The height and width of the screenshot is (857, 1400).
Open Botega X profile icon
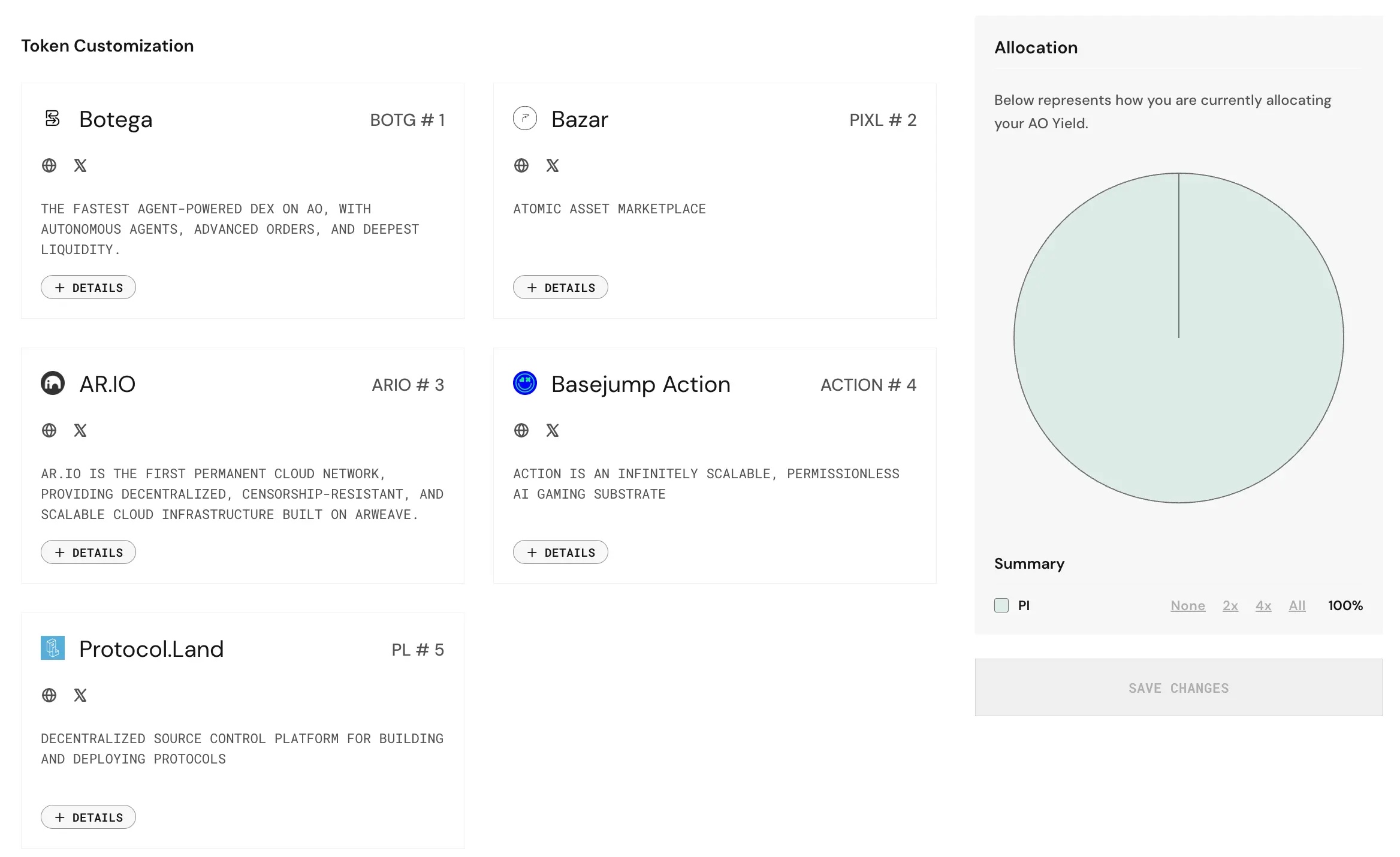[80, 165]
